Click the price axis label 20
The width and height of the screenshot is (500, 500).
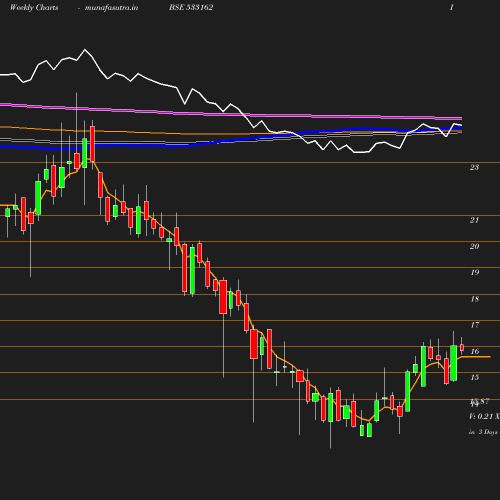(x=474, y=246)
